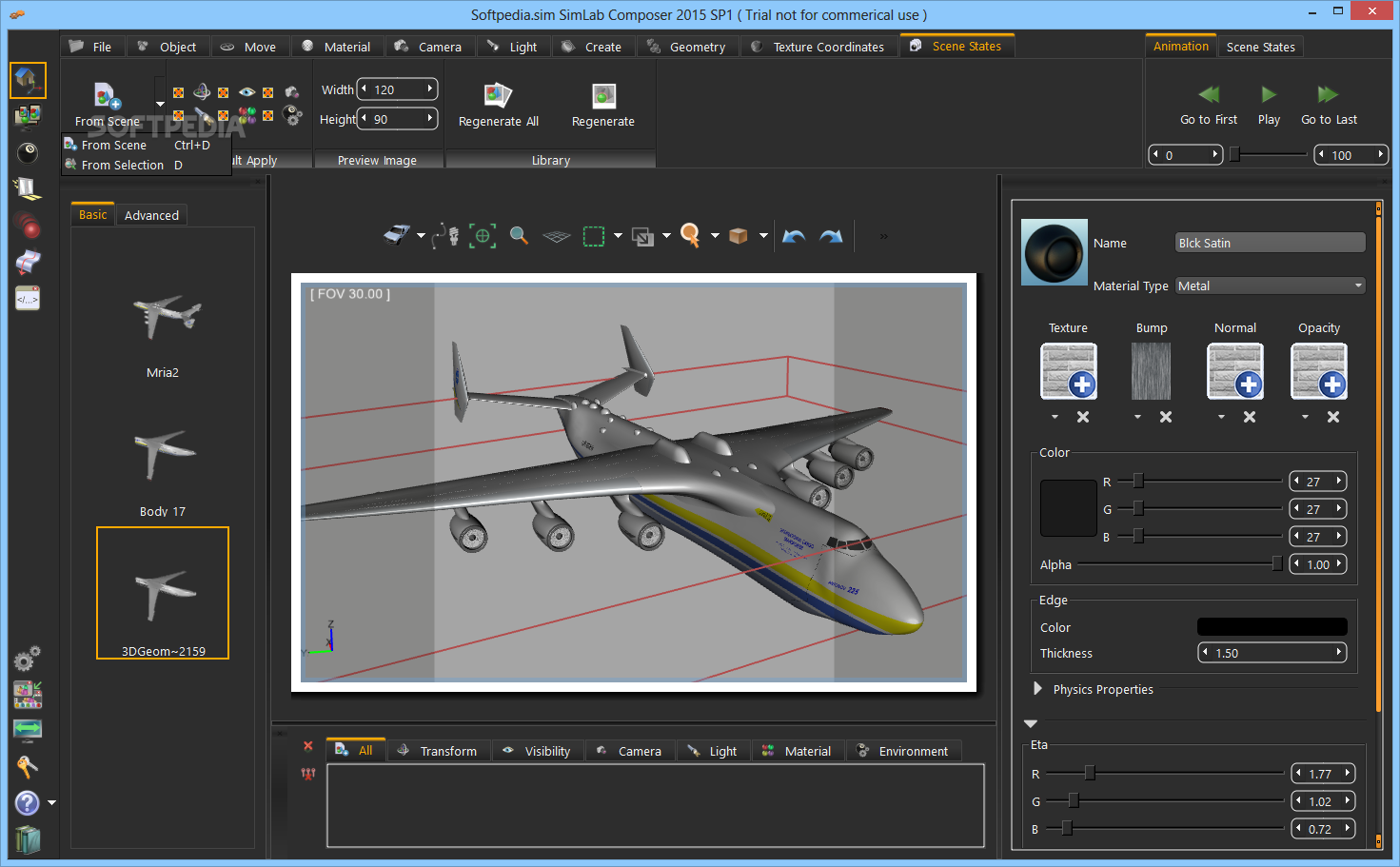Open the scene building mode with house icon

pyautogui.click(x=28, y=80)
